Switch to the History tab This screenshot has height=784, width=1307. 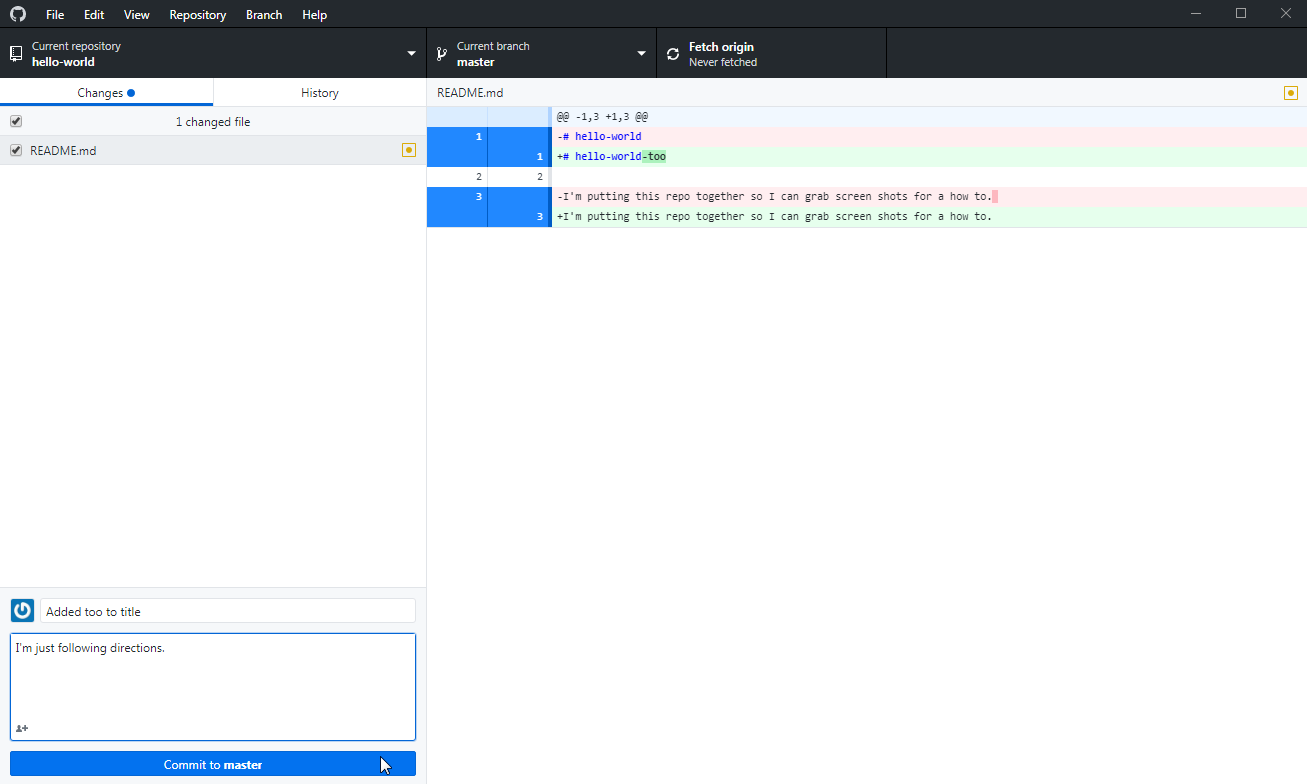click(320, 92)
